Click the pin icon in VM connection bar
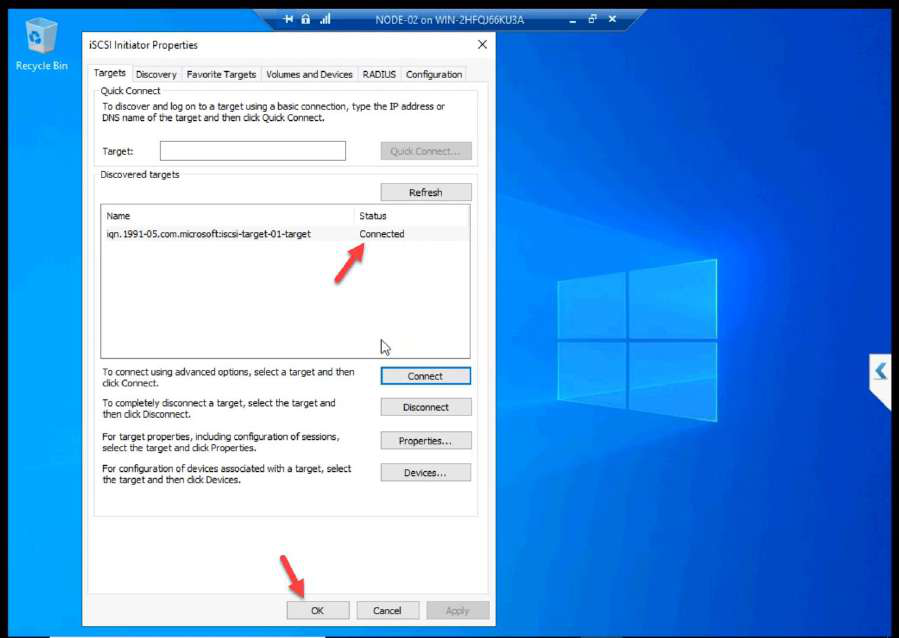Image resolution: width=899 pixels, height=638 pixels. (288, 19)
